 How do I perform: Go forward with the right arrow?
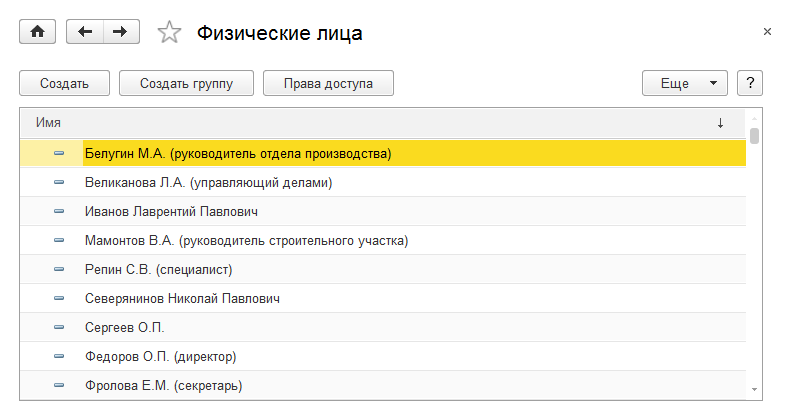point(120,32)
